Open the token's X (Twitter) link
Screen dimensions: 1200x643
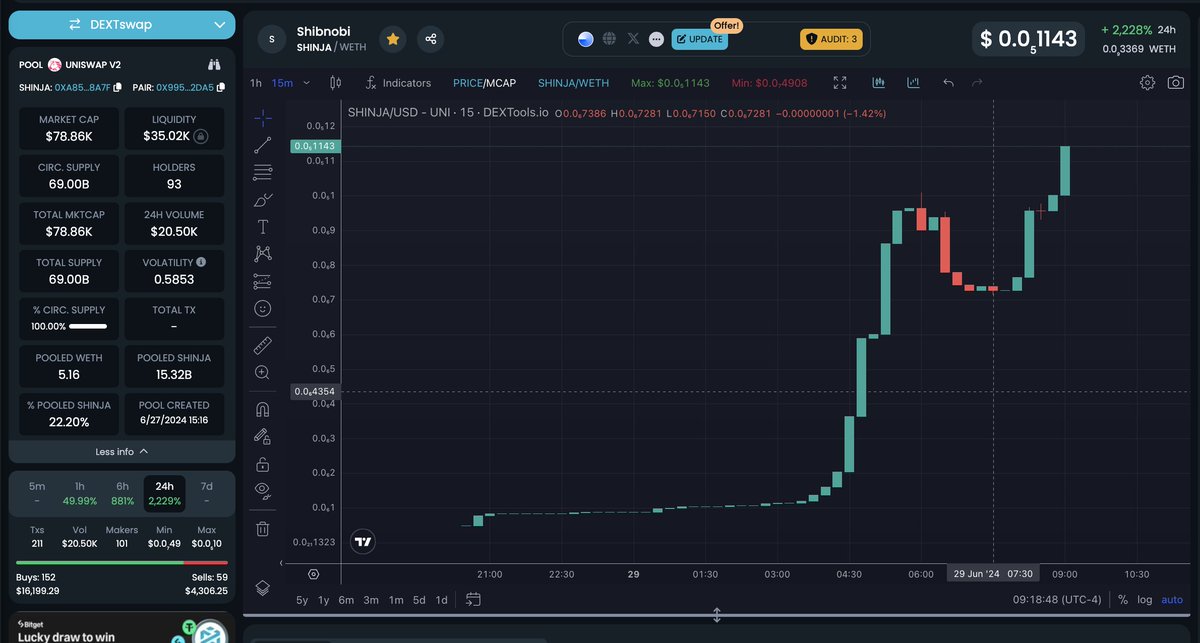(x=633, y=39)
